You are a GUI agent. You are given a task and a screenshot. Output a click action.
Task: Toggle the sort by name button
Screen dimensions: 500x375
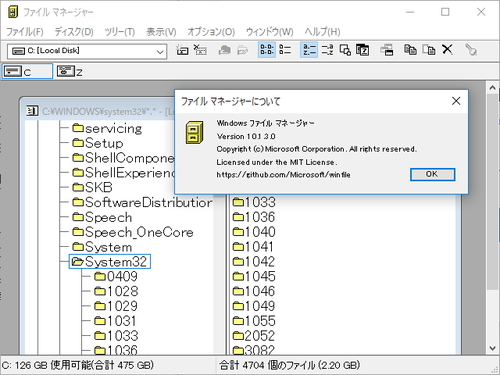click(x=309, y=50)
